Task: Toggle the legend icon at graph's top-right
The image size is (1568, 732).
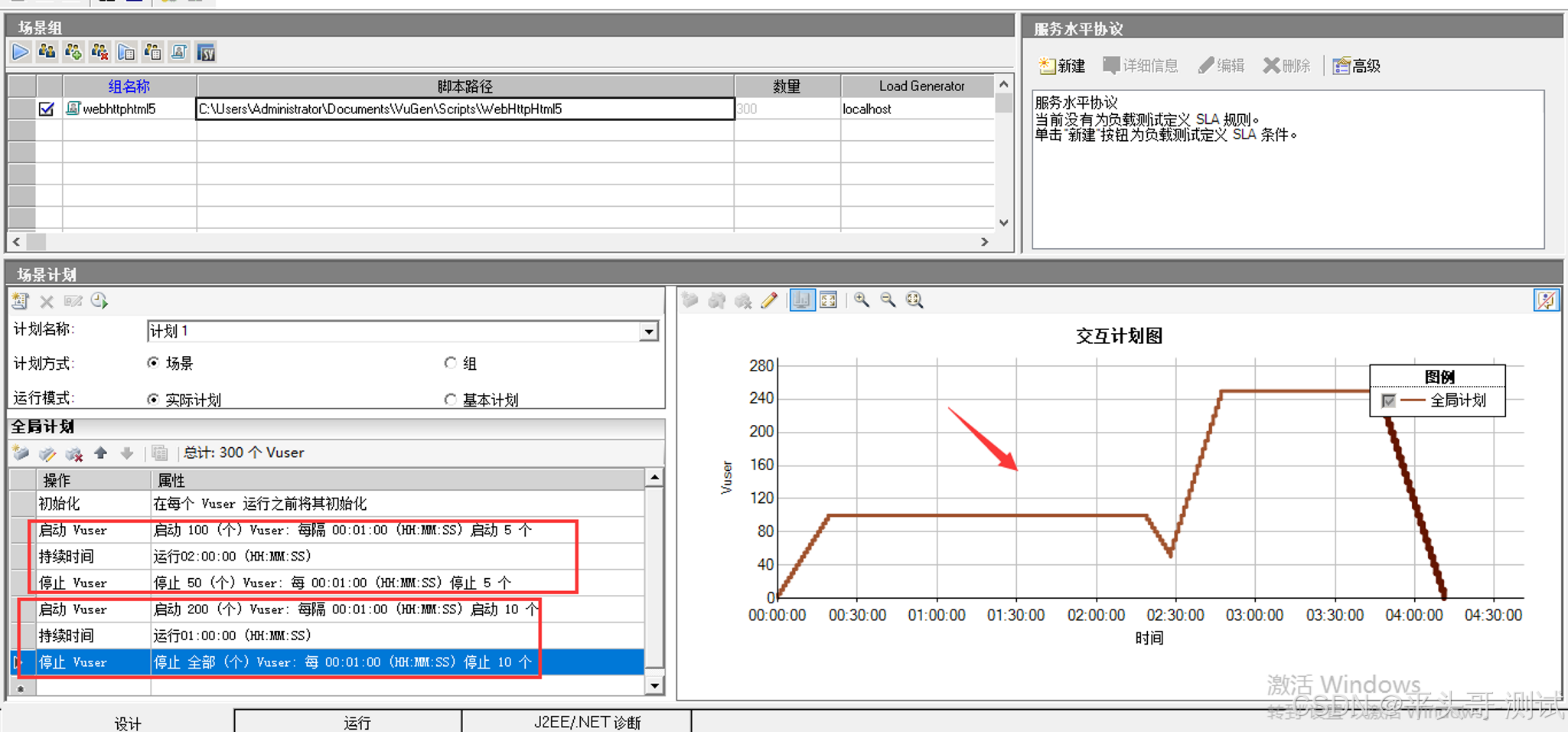Action: (1546, 300)
